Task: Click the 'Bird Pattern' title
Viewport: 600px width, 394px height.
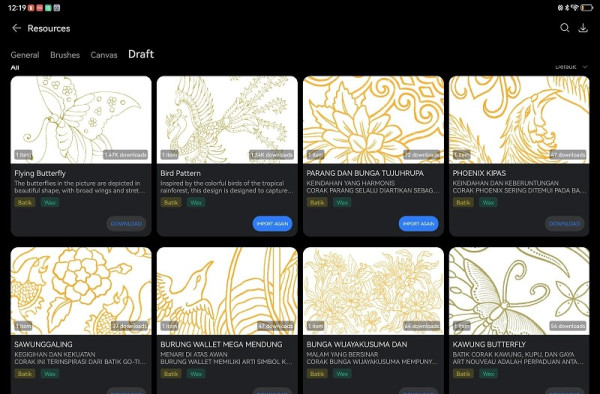Action: tap(181, 173)
